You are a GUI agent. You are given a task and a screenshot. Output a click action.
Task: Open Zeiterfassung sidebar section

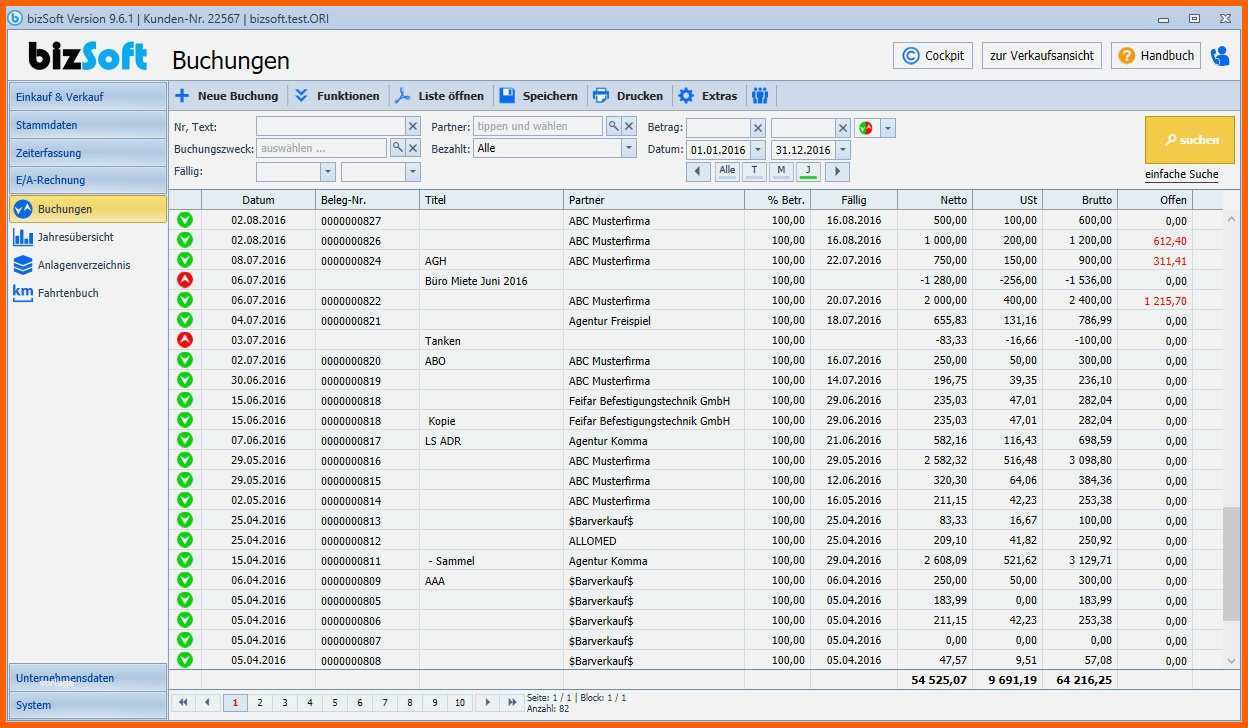coord(88,153)
